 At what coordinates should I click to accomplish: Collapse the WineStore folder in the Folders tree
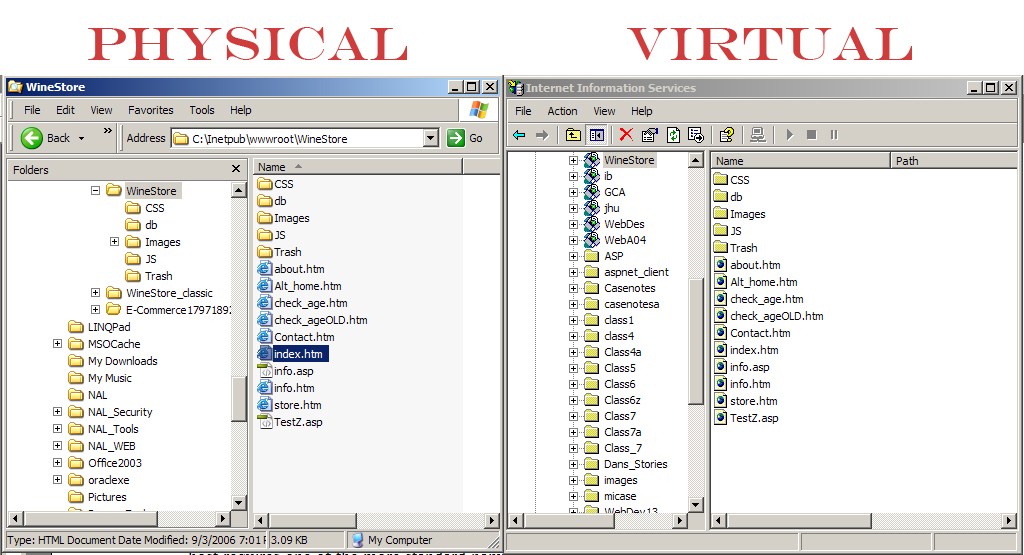click(x=95, y=191)
